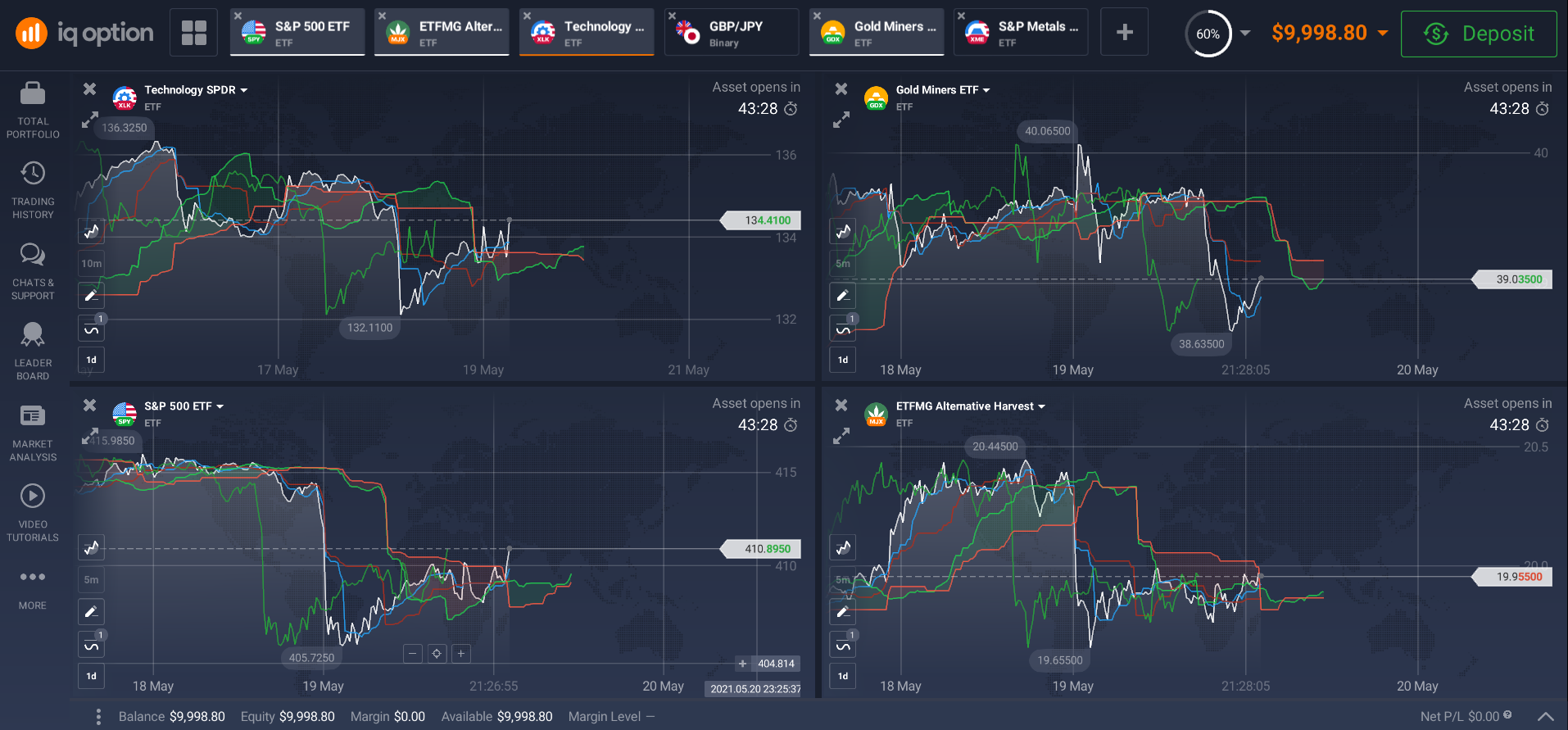Open chart type selector on Technology SPDR
Screen dimensions: 1568x730
[x=91, y=232]
